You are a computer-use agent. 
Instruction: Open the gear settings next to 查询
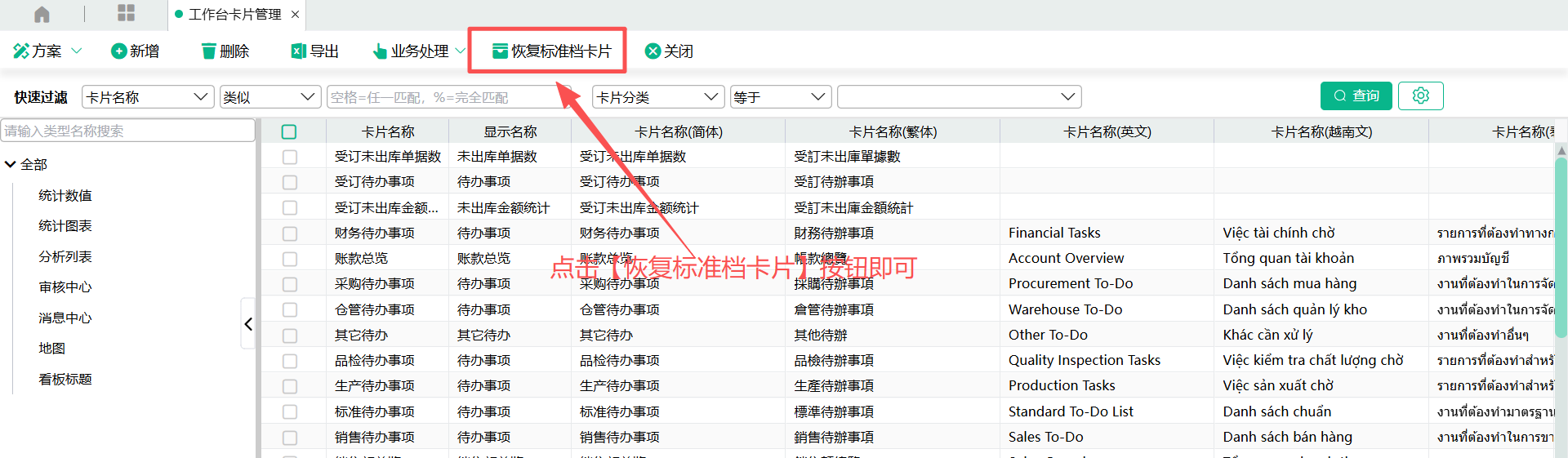[x=1420, y=96]
